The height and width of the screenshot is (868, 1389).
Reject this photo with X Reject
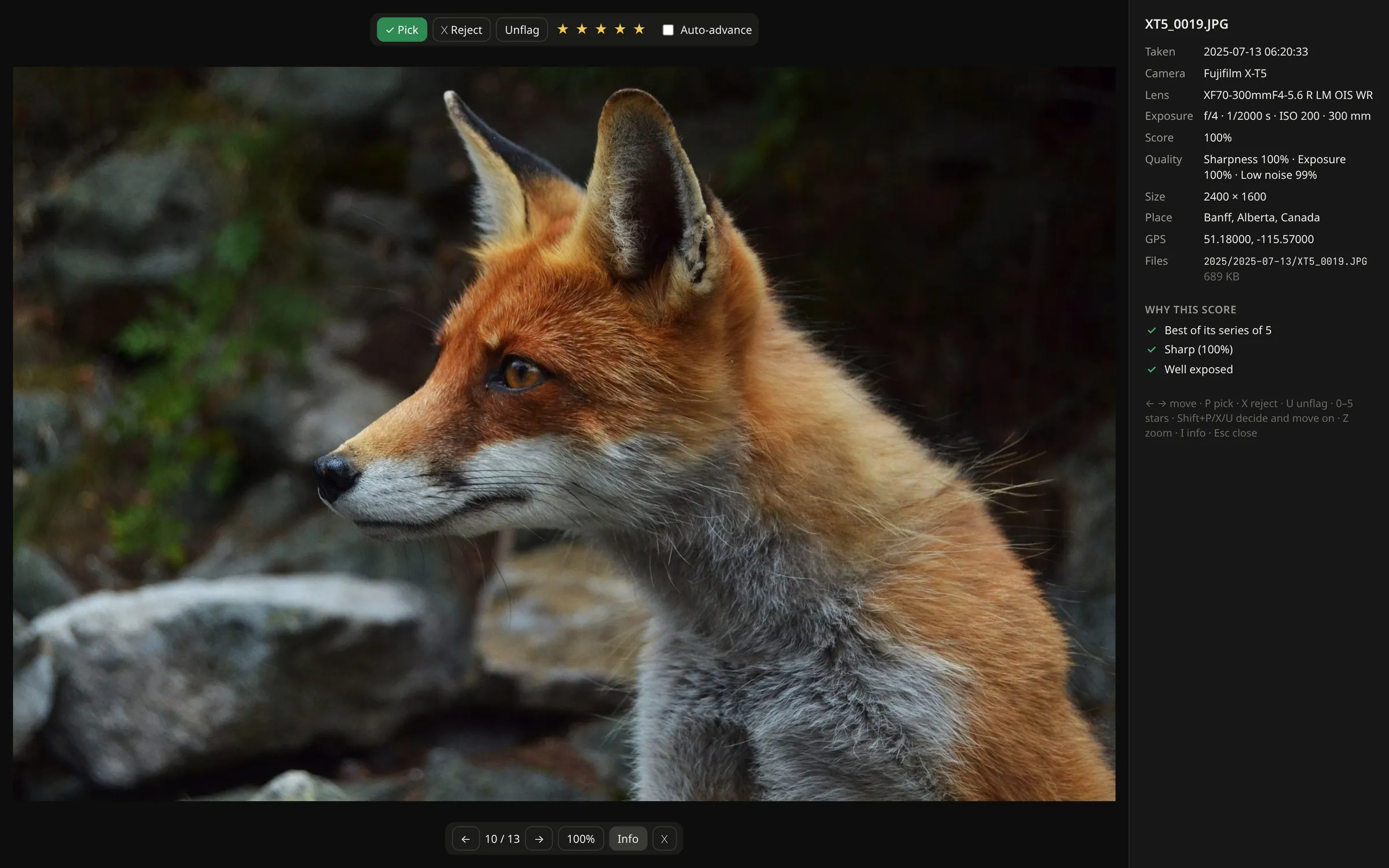461,30
